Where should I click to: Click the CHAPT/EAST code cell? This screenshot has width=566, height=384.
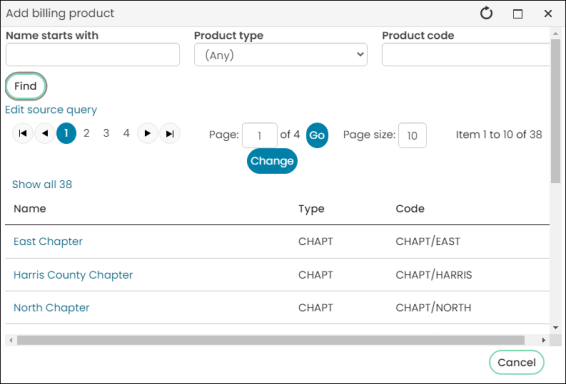[428, 241]
